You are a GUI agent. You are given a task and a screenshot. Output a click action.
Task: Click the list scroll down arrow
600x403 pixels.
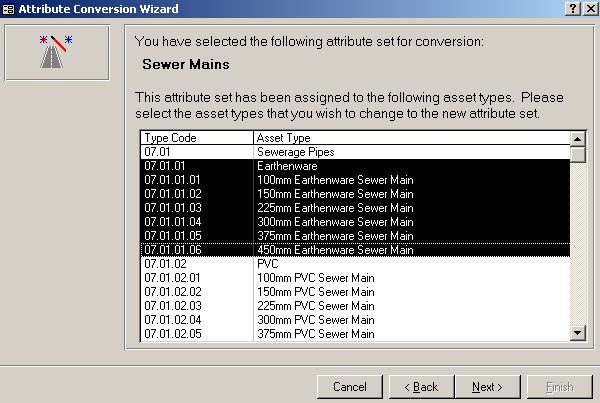tap(577, 333)
